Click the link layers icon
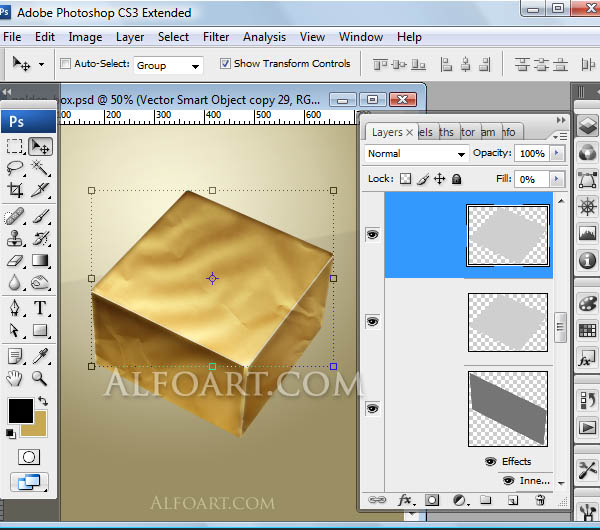The width and height of the screenshot is (600, 530). coord(377,500)
